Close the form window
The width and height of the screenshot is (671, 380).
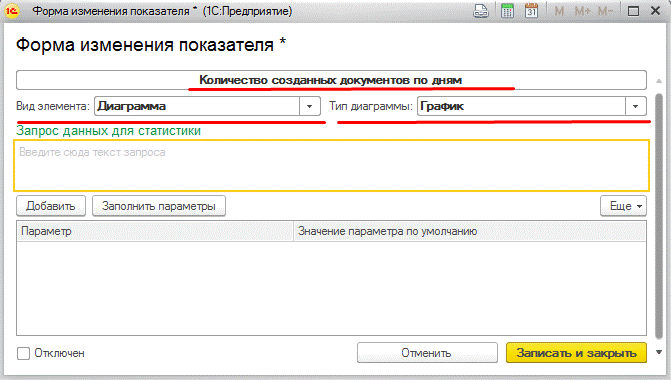[x=656, y=11]
